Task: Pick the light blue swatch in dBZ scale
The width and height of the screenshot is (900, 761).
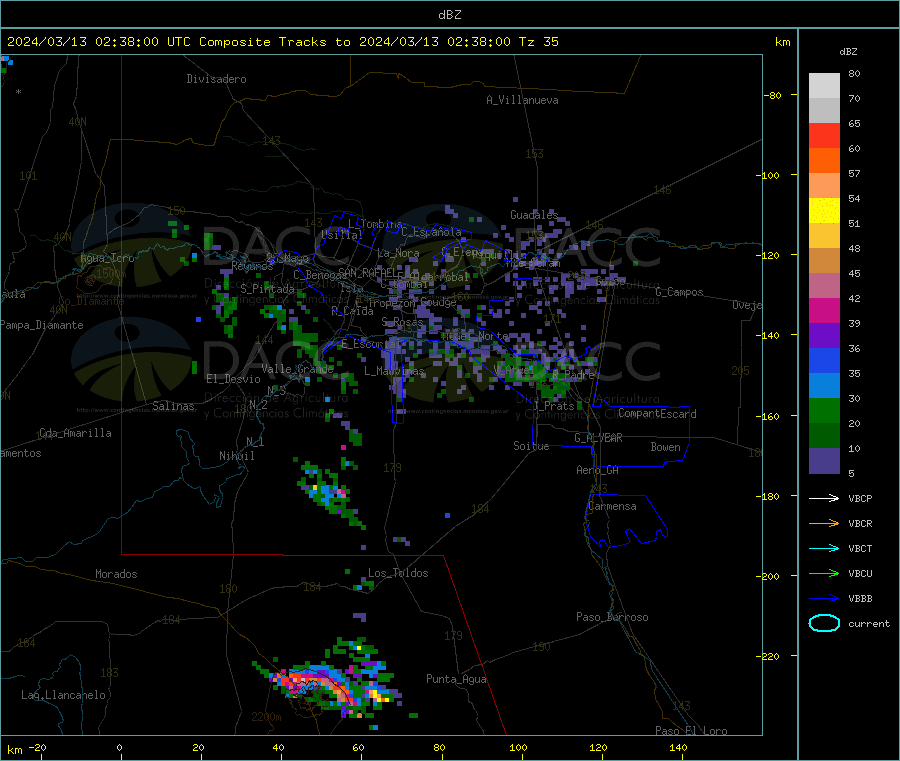Action: [x=824, y=386]
